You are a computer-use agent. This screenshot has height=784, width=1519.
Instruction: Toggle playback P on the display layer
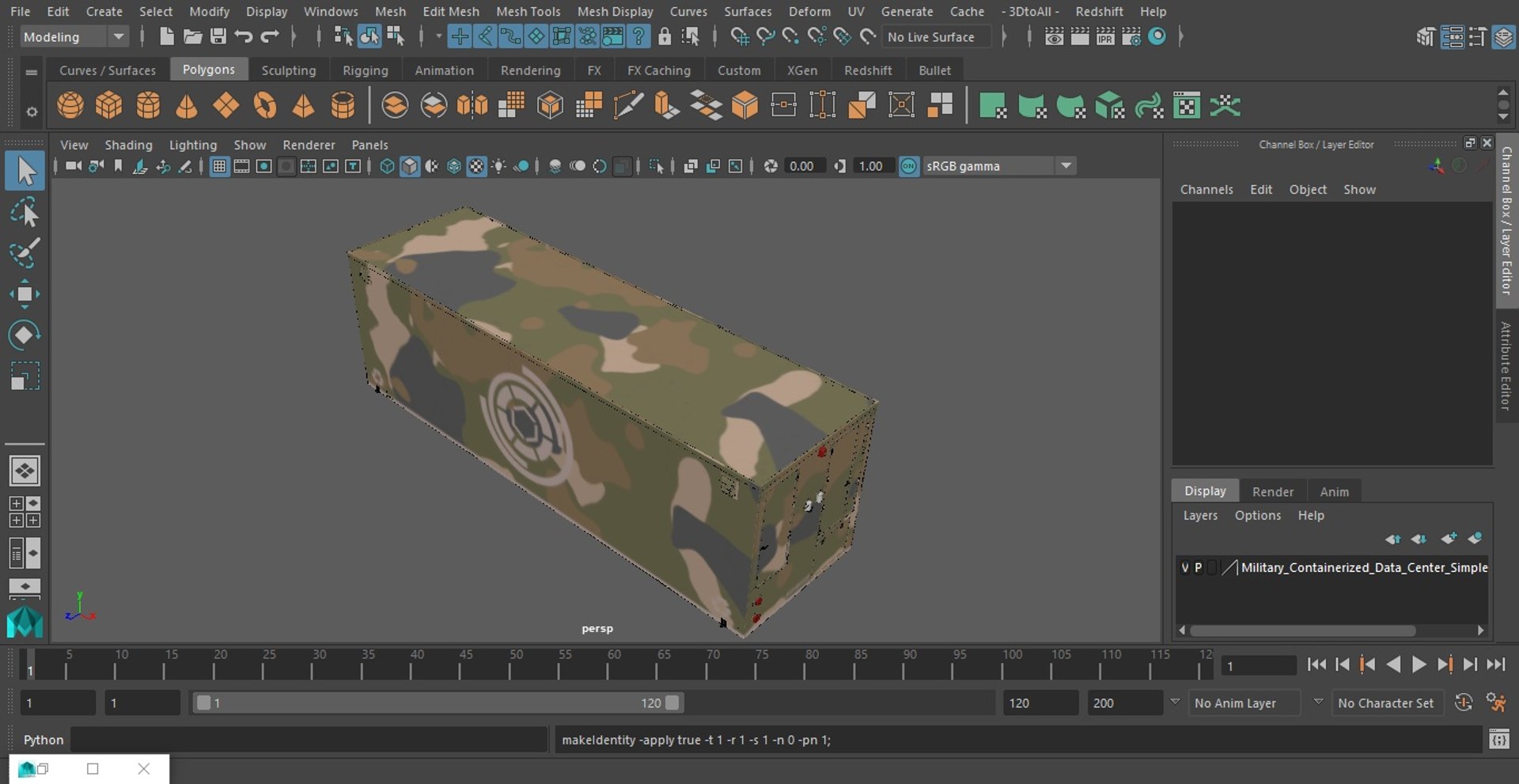(1198, 567)
